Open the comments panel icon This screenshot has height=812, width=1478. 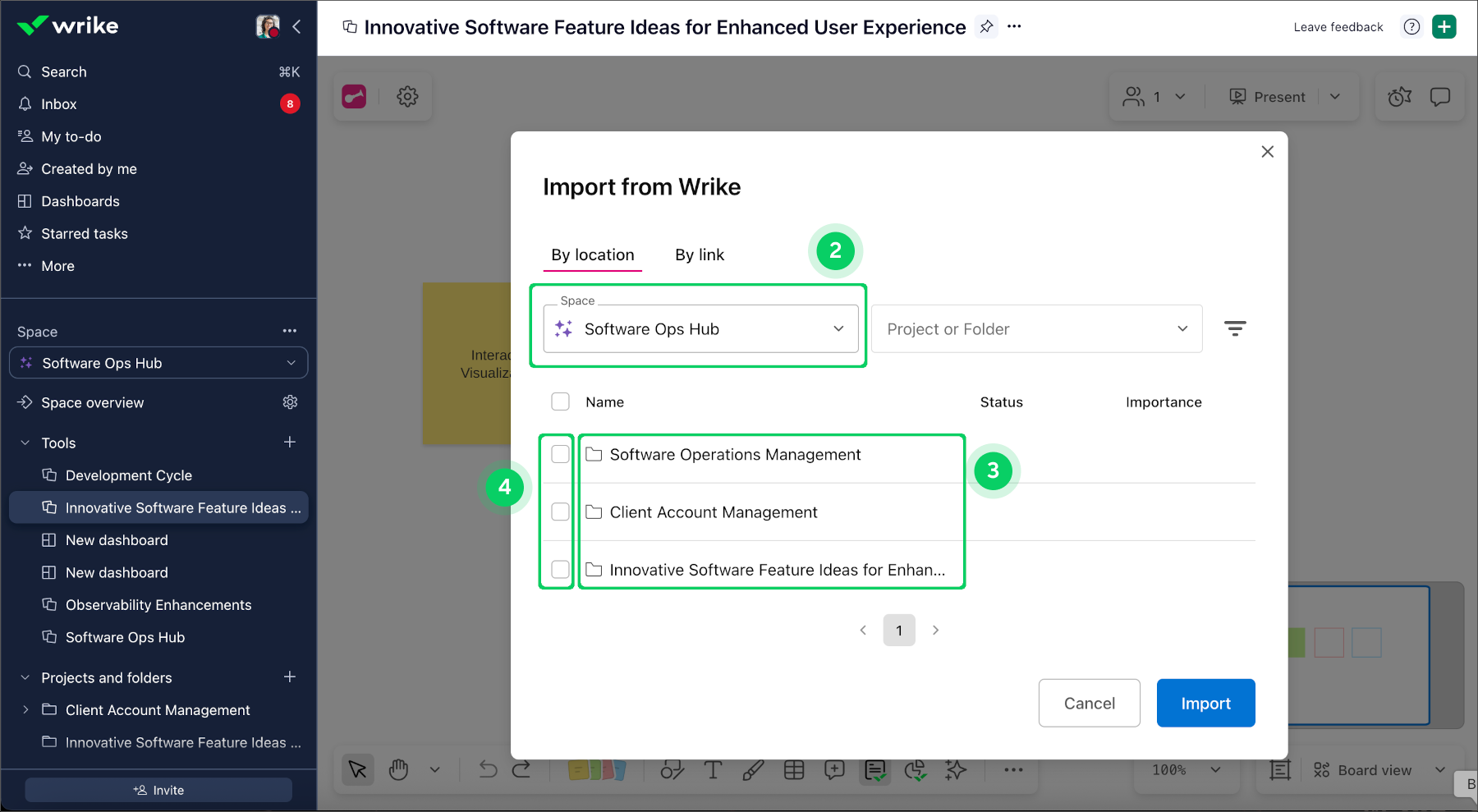(1439, 97)
